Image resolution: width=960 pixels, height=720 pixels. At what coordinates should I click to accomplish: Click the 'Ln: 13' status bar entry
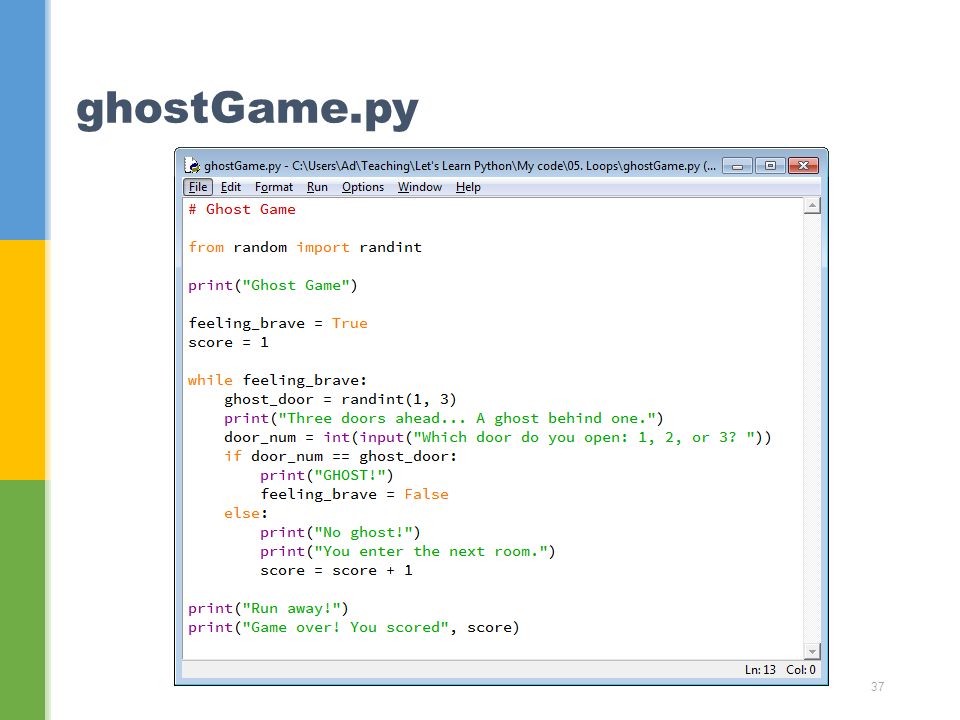(760, 670)
